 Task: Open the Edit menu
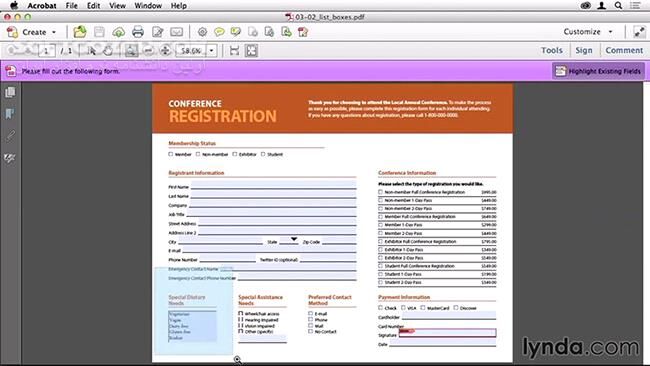pyautogui.click(x=93, y=5)
